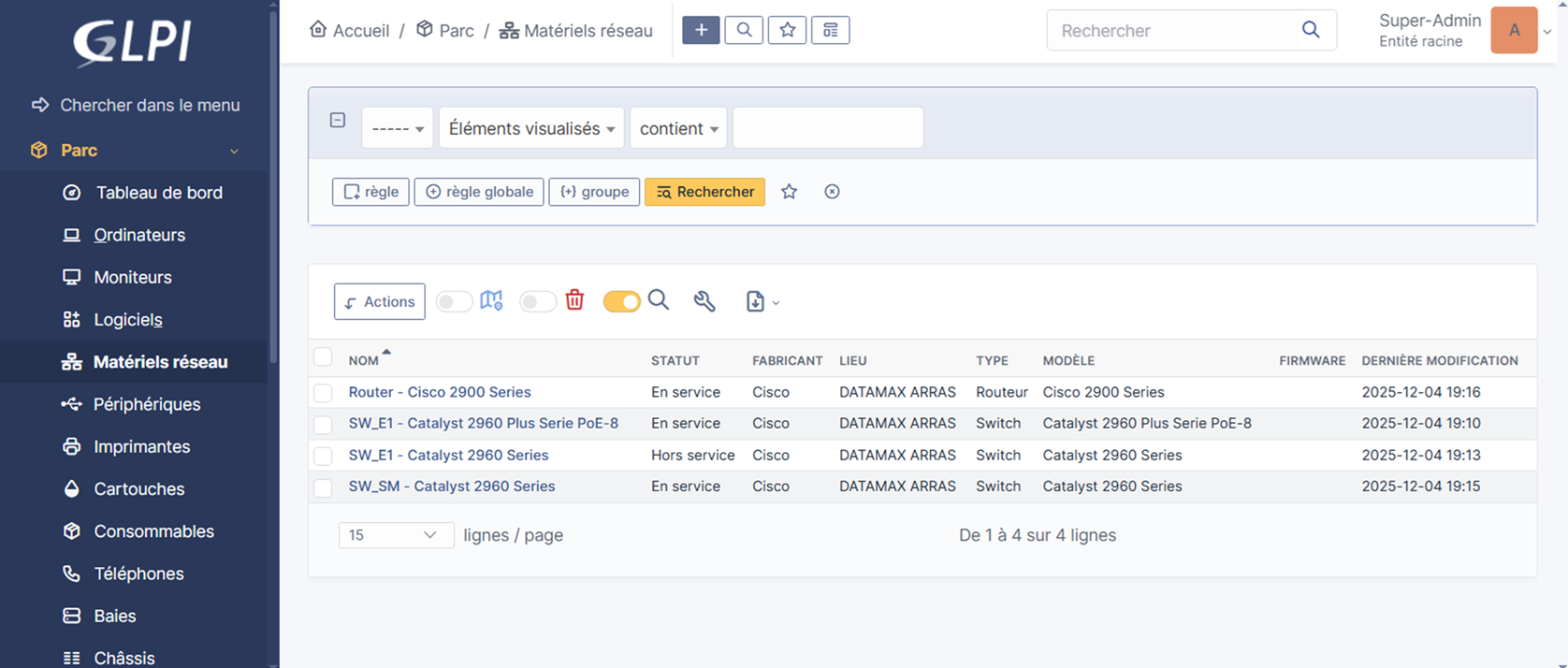This screenshot has height=668, width=1568.
Task: Sort by STATUT column header
Action: 675,360
